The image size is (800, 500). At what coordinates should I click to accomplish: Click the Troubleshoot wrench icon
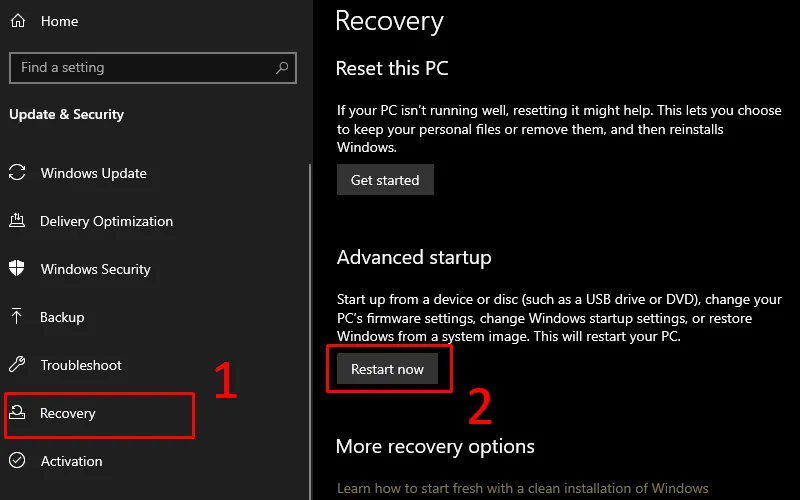pos(17,365)
